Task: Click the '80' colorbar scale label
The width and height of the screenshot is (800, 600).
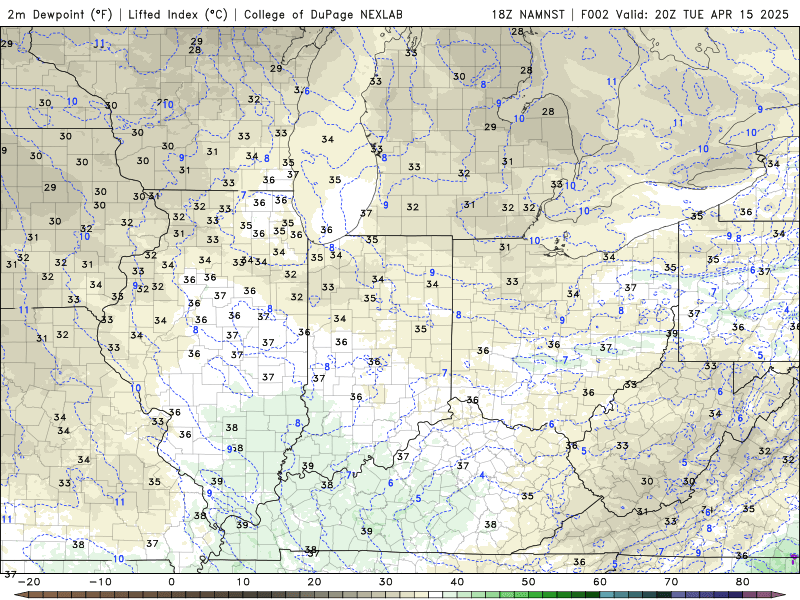Action: tap(743, 582)
